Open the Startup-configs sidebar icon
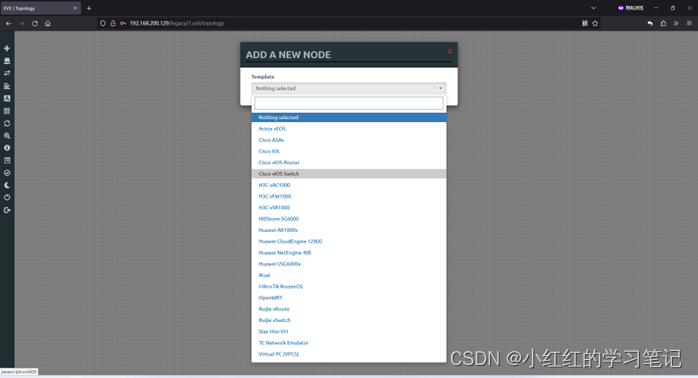Image resolution: width=698 pixels, height=378 pixels. 7,86
